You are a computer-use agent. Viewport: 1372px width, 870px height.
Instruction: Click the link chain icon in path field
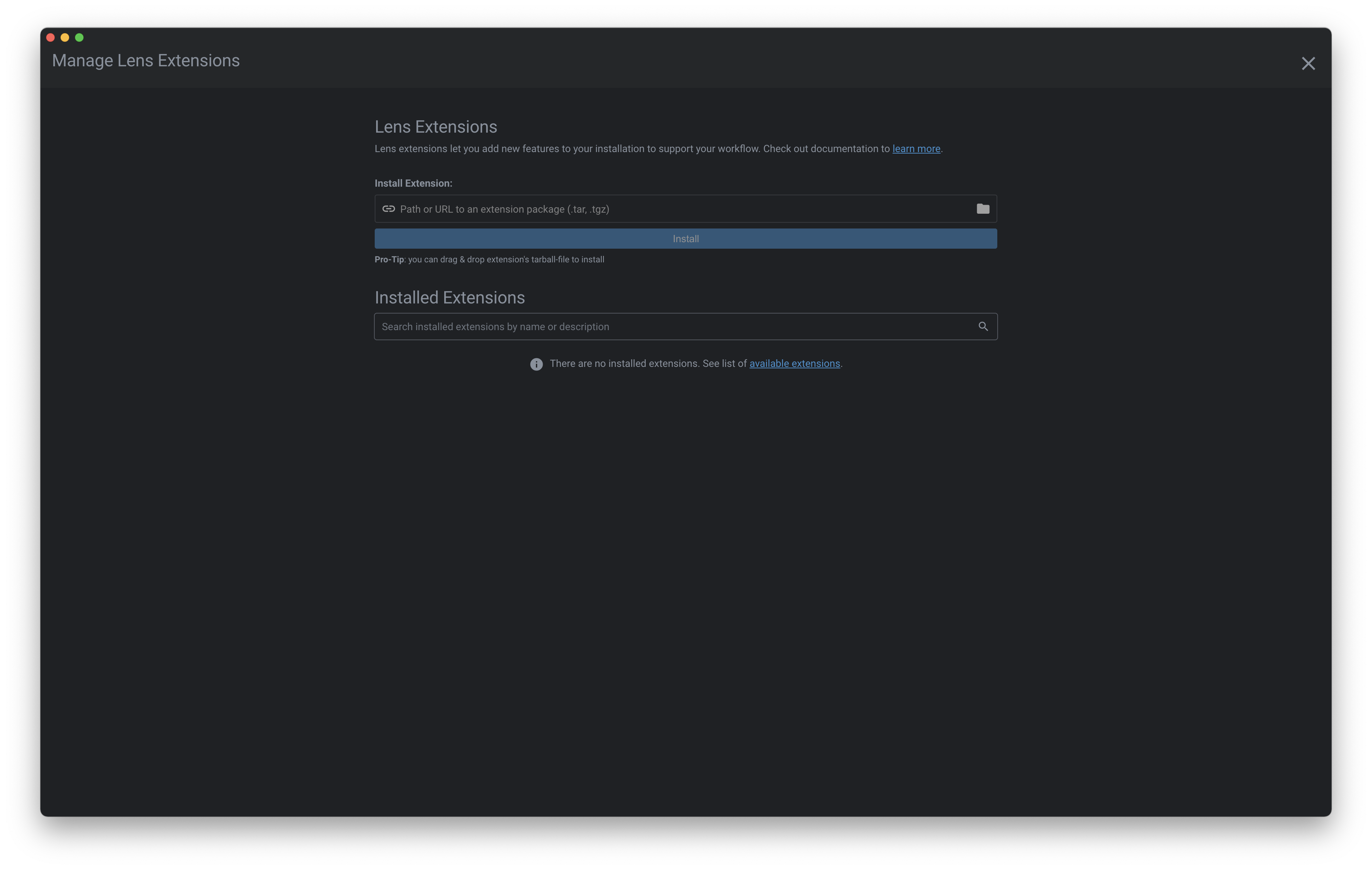pyautogui.click(x=389, y=209)
